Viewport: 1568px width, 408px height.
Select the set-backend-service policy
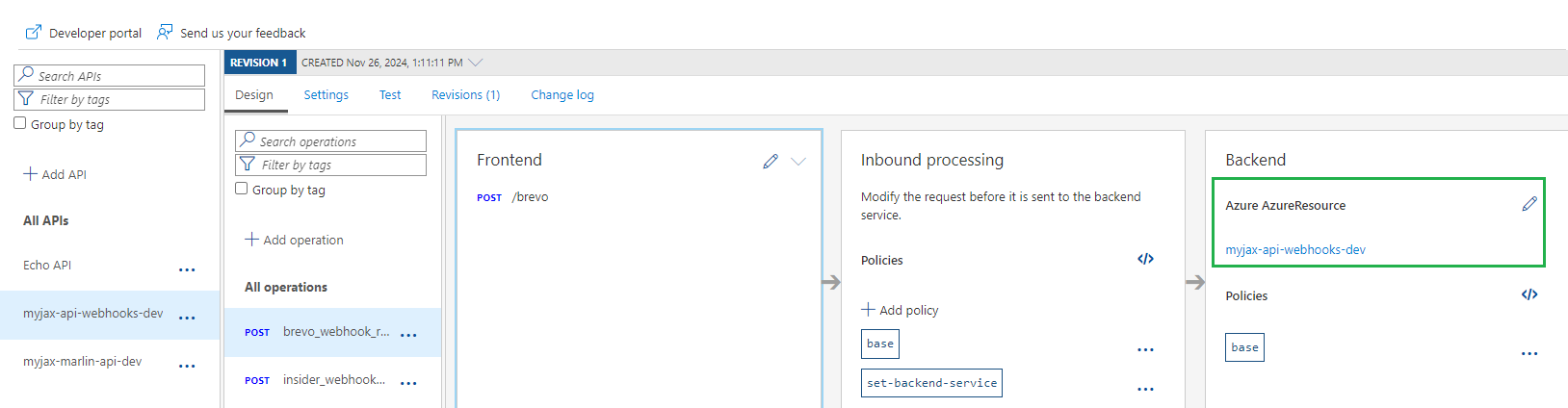(x=931, y=383)
